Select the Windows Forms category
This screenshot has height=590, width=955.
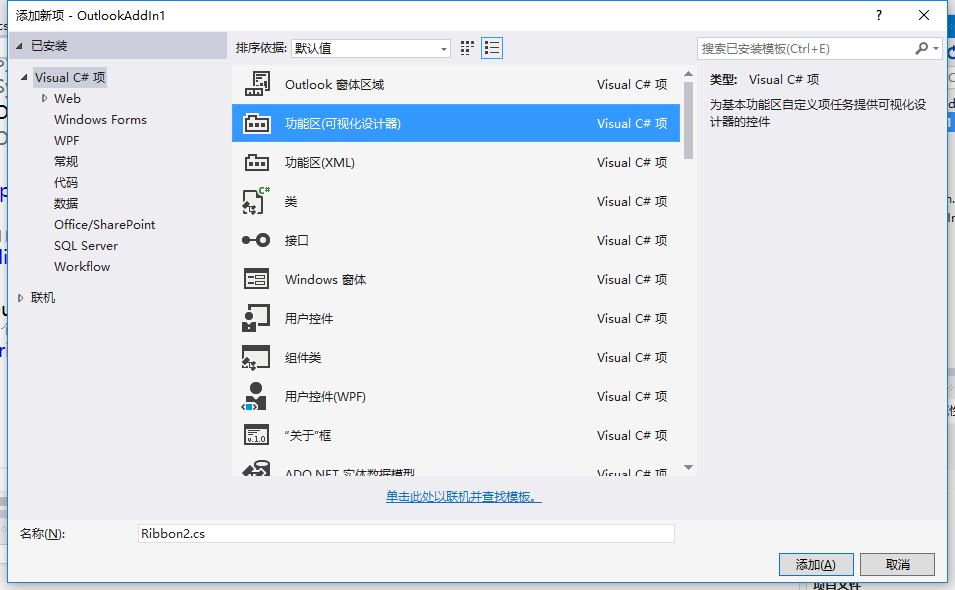pyautogui.click(x=100, y=119)
